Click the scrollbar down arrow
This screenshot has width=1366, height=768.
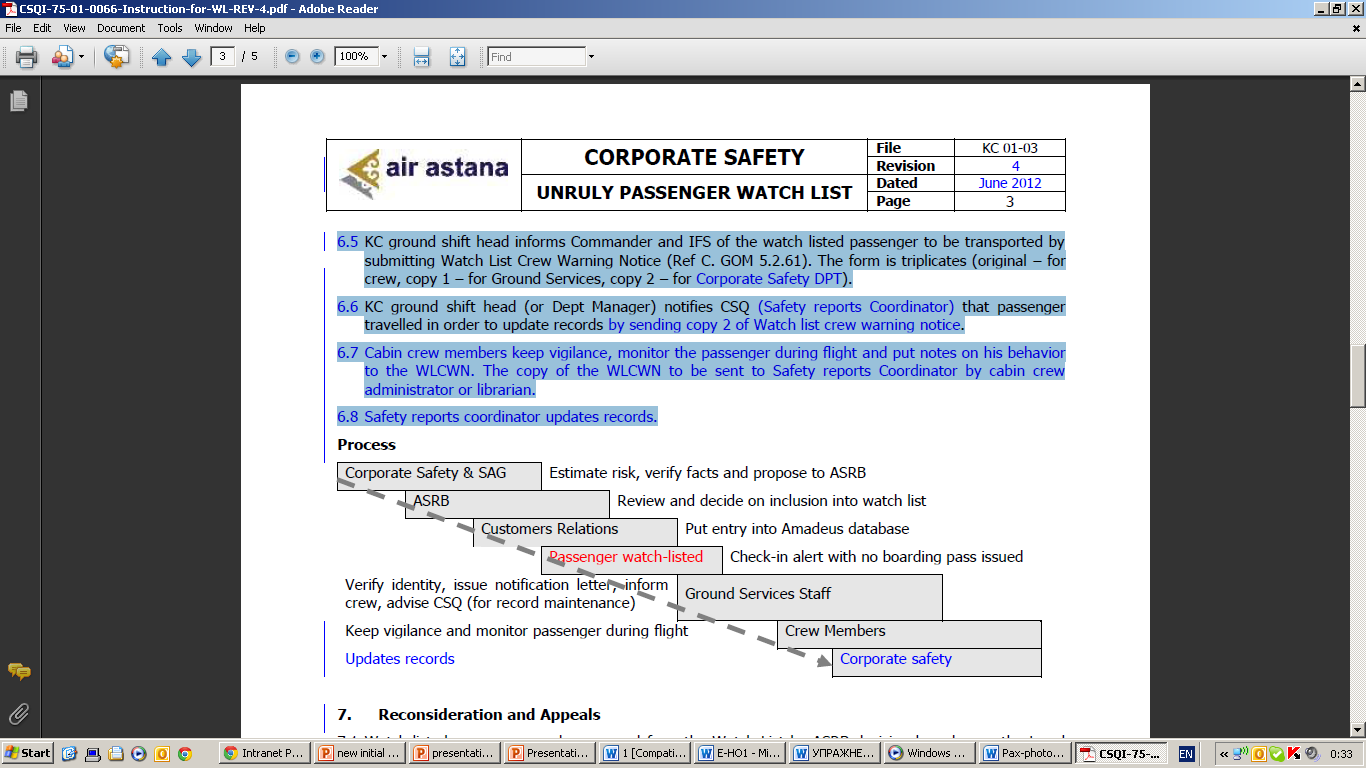pyautogui.click(x=1358, y=730)
